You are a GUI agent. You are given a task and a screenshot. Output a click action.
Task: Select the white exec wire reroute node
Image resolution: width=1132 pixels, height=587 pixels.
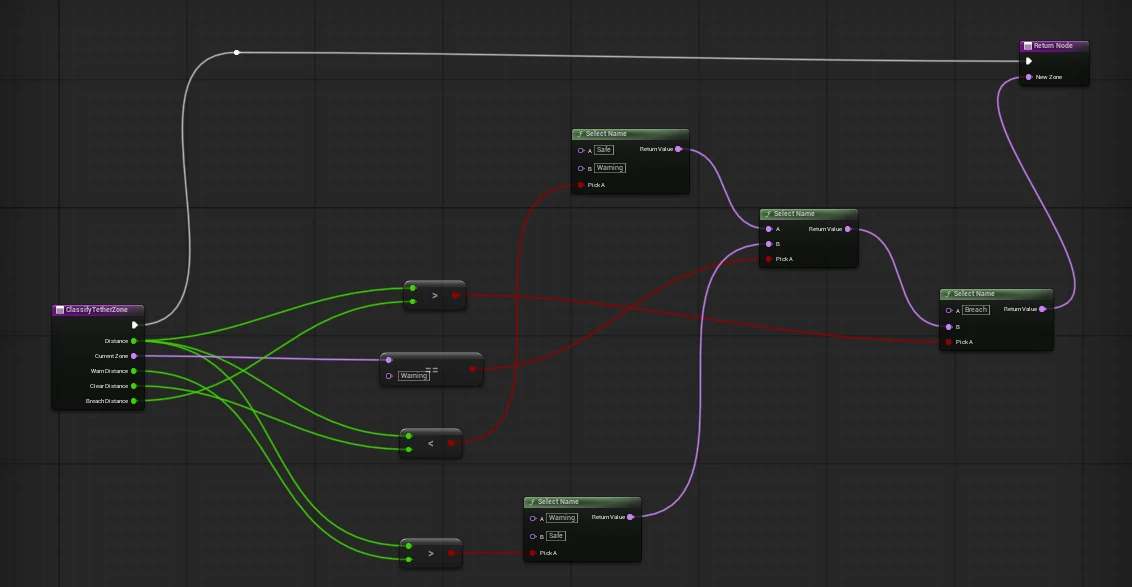coord(237,53)
